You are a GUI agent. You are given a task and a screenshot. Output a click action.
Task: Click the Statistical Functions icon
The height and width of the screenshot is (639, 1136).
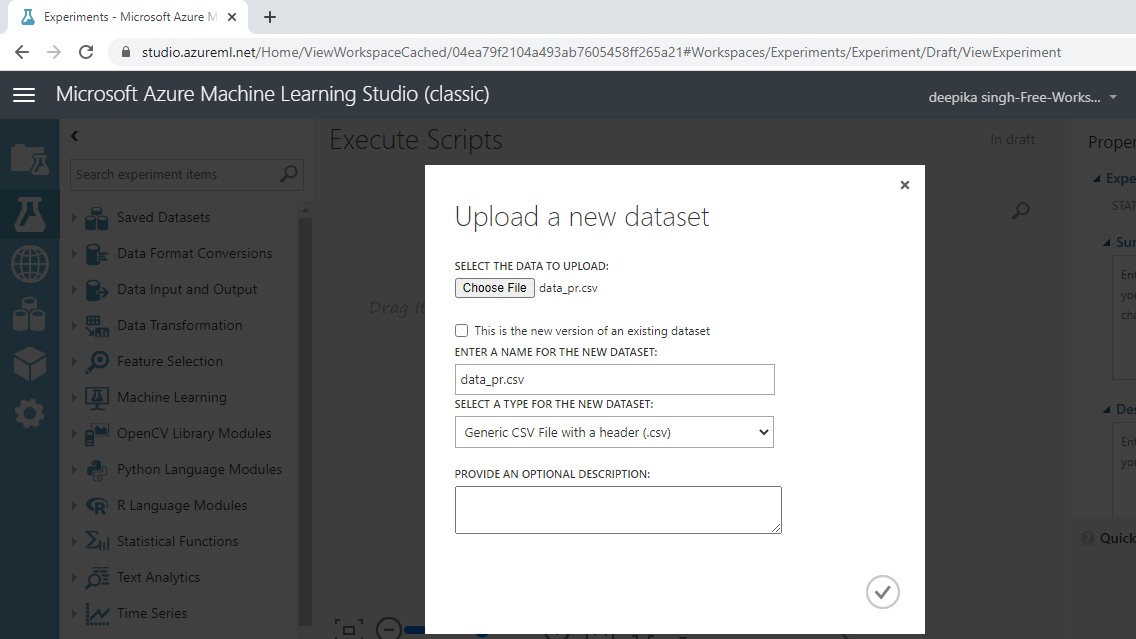click(x=96, y=542)
